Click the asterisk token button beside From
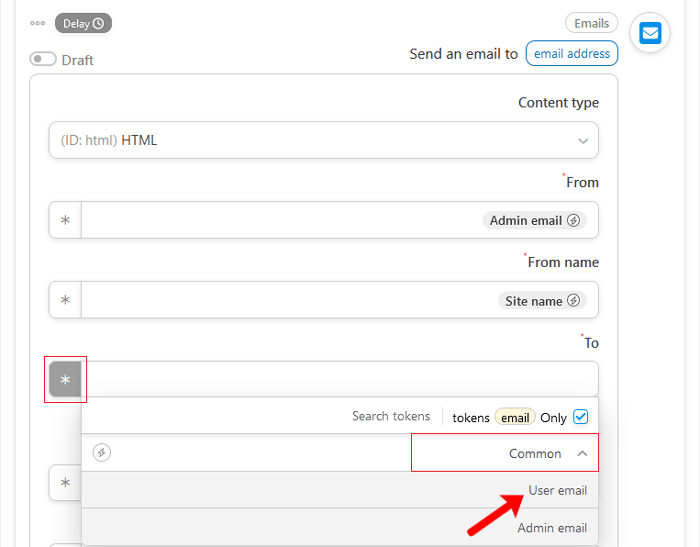This screenshot has width=700, height=547. [65, 220]
